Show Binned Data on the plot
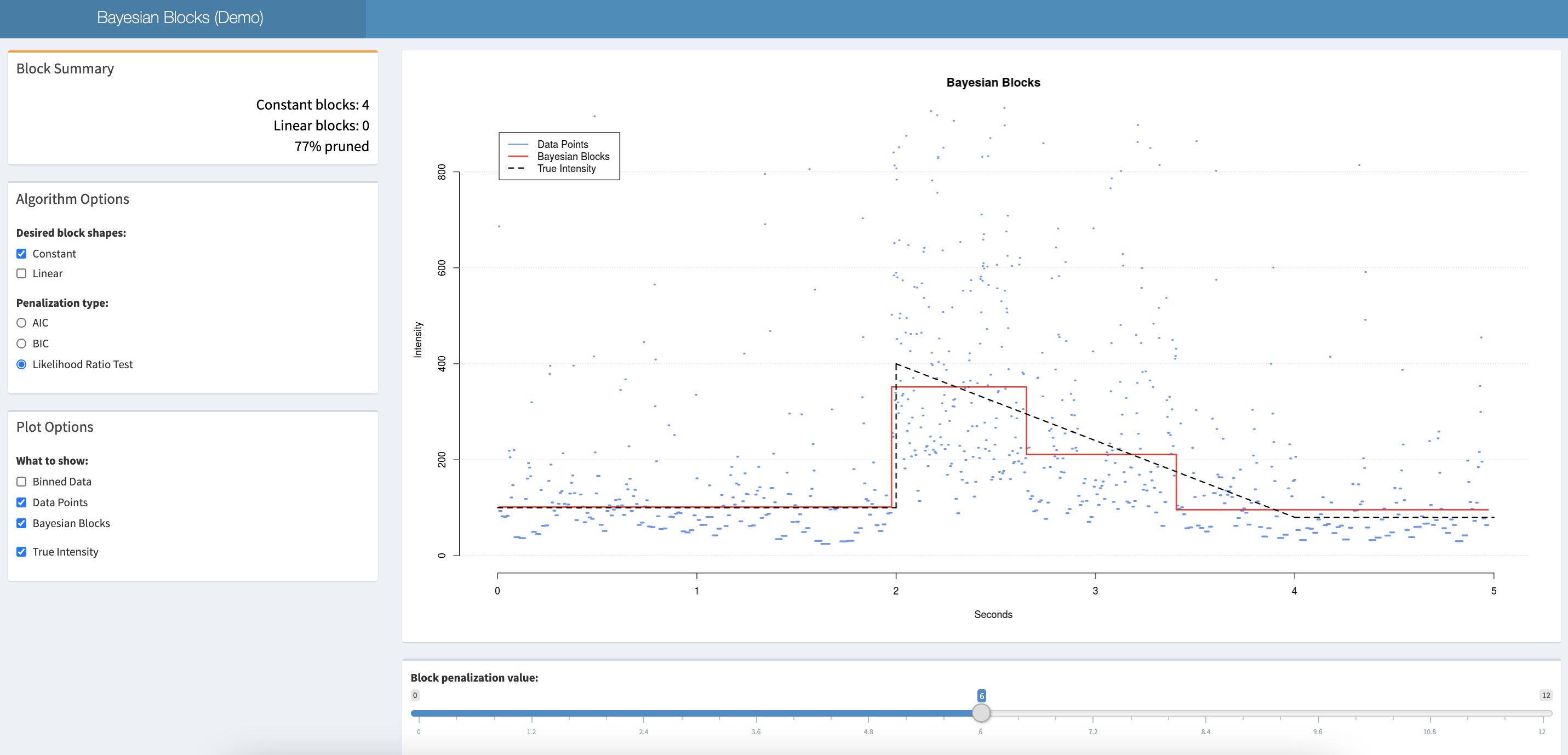The image size is (1568, 755). point(21,482)
